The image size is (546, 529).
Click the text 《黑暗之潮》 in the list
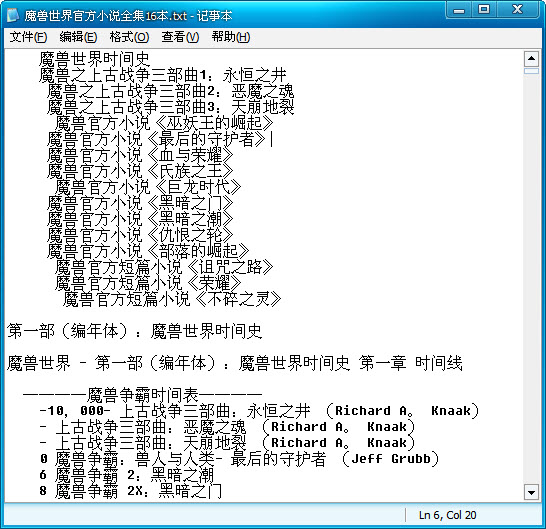(189, 219)
